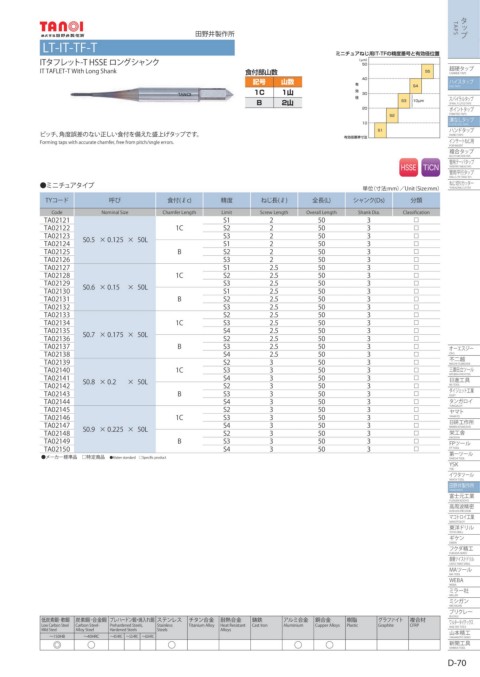Tick the classification box for TA02135
Screen dimensions: 480x677
click(x=416, y=331)
